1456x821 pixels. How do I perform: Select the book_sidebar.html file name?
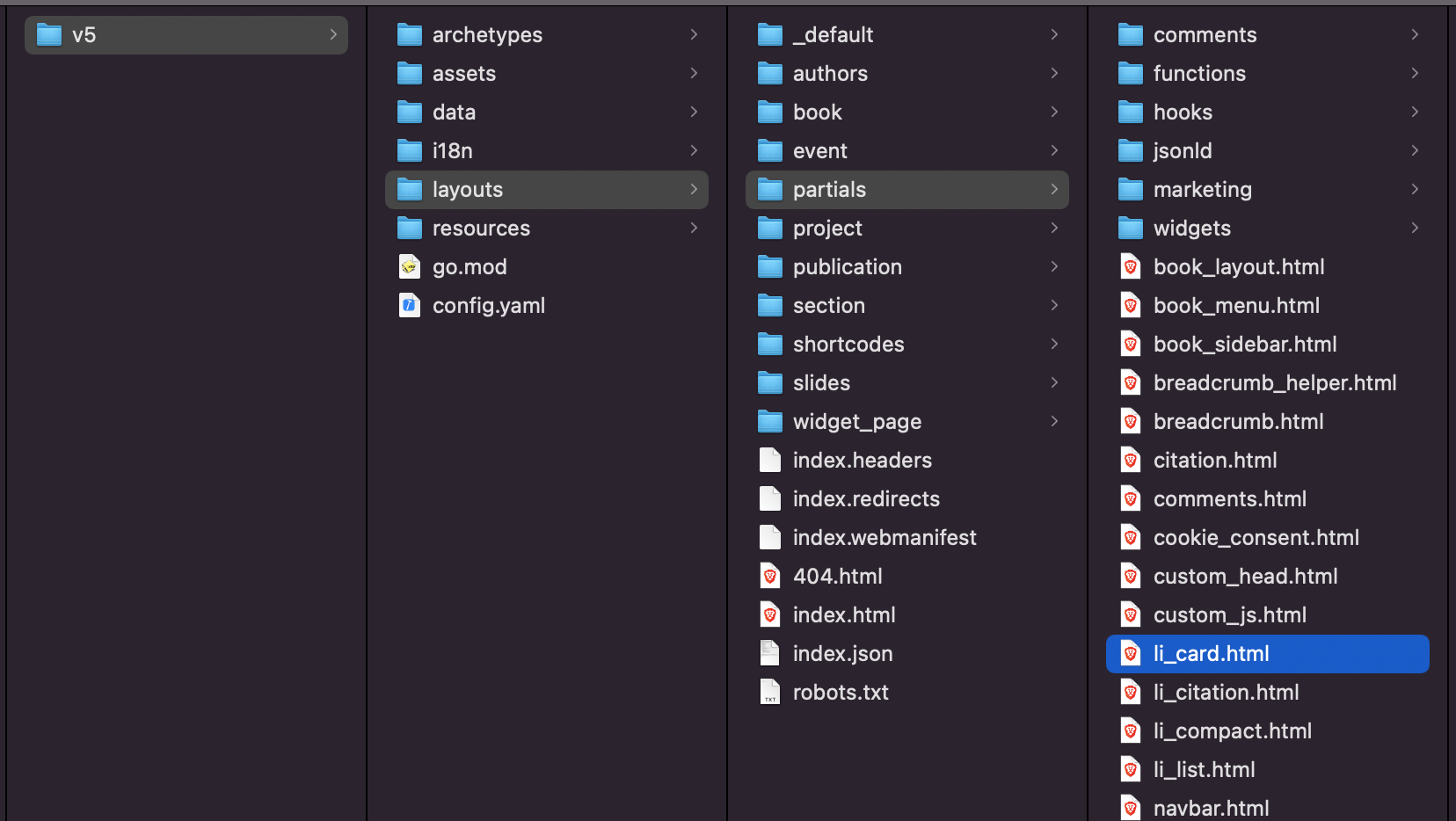(1245, 345)
